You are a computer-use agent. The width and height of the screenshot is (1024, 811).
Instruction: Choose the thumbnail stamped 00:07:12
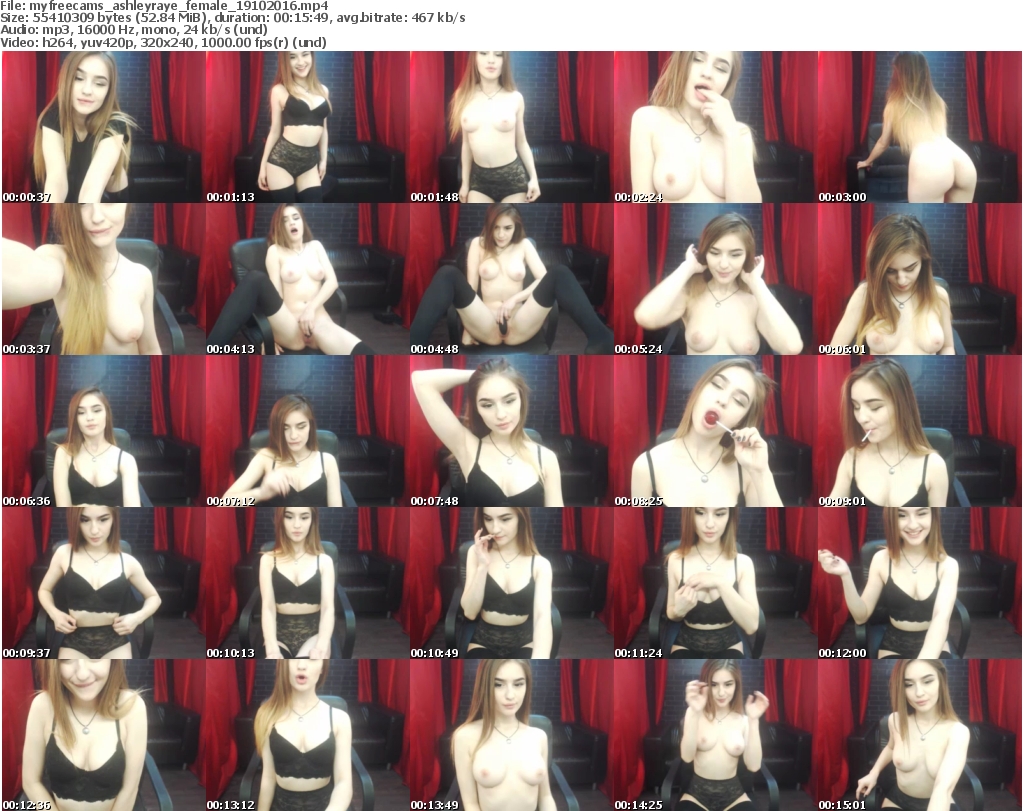[308, 432]
